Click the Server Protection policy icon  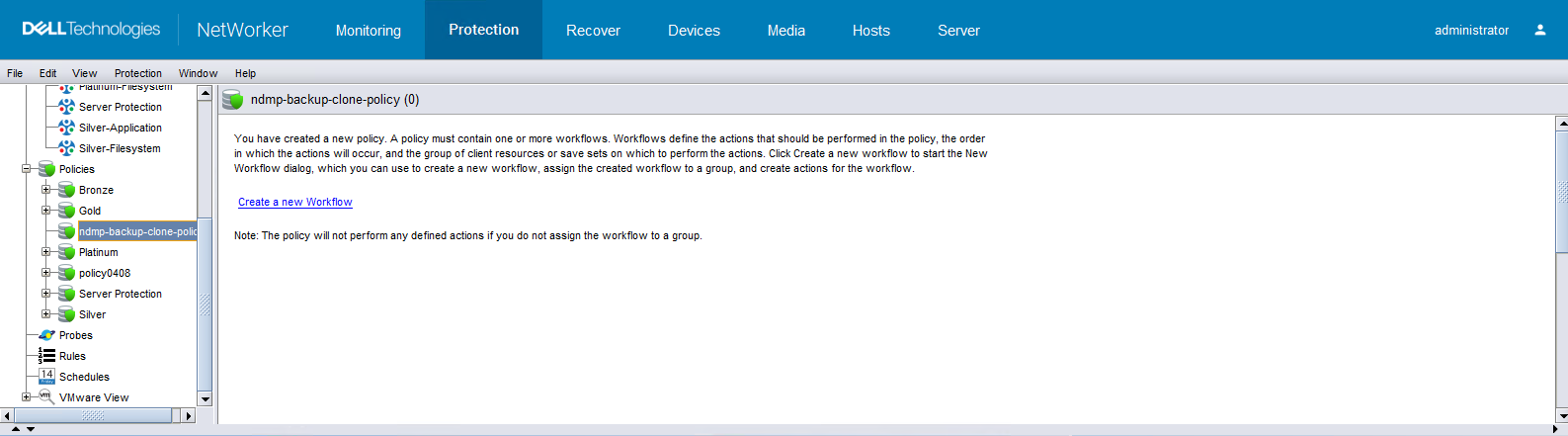point(66,294)
